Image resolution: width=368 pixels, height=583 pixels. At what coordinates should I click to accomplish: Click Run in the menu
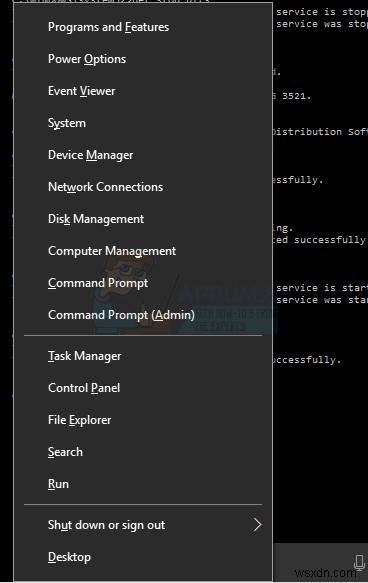[x=143, y=484]
